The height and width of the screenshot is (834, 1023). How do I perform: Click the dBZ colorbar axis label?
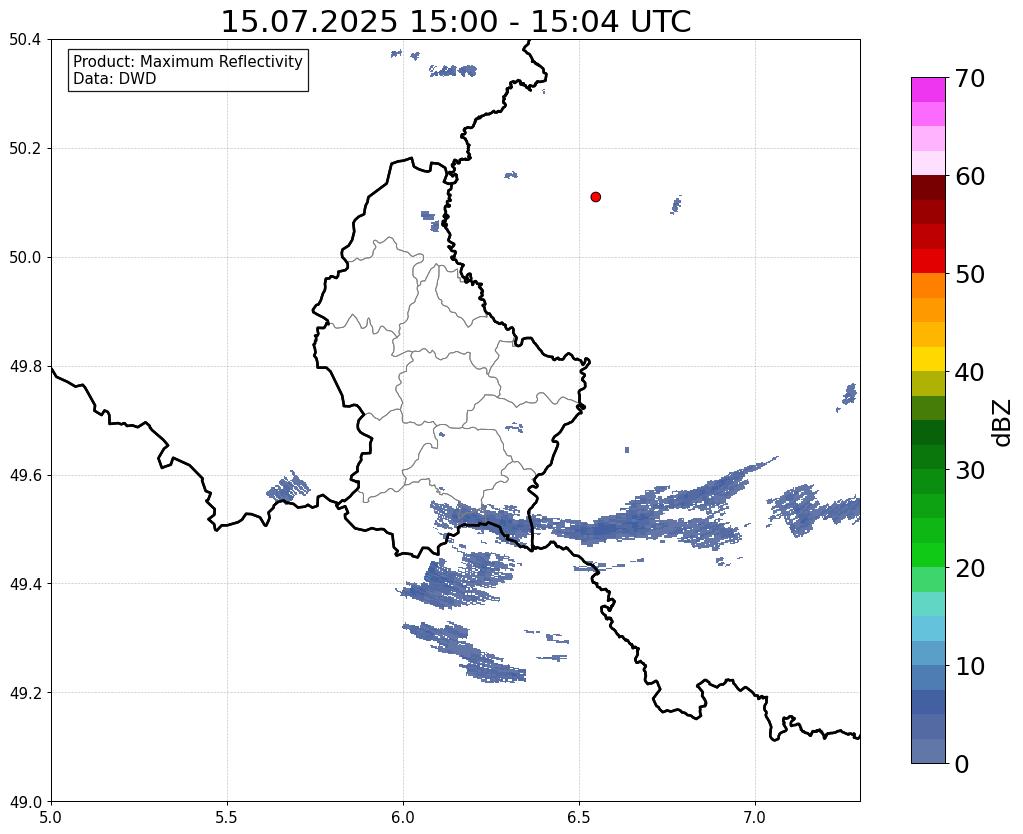coord(1003,423)
